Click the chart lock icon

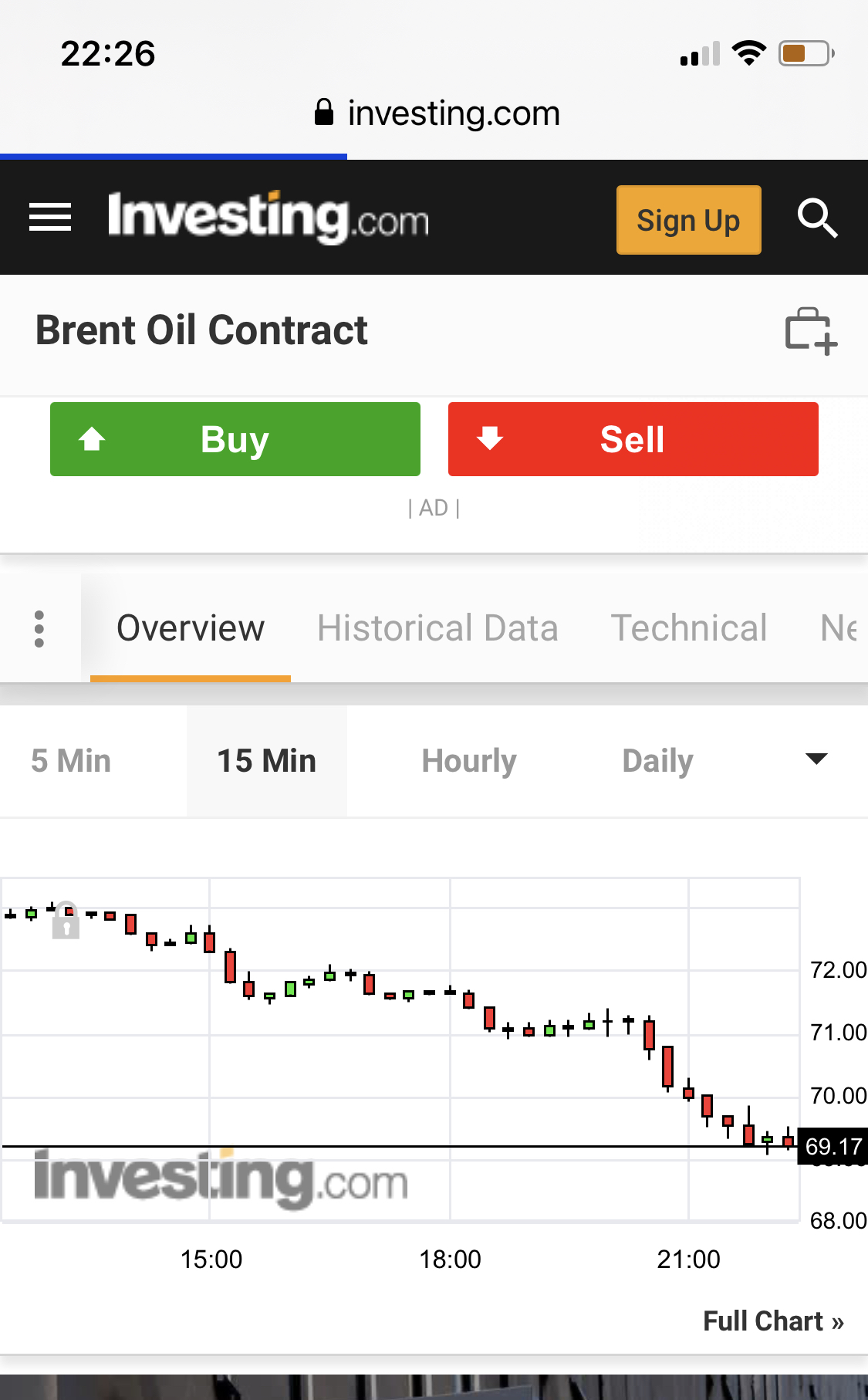click(x=66, y=920)
